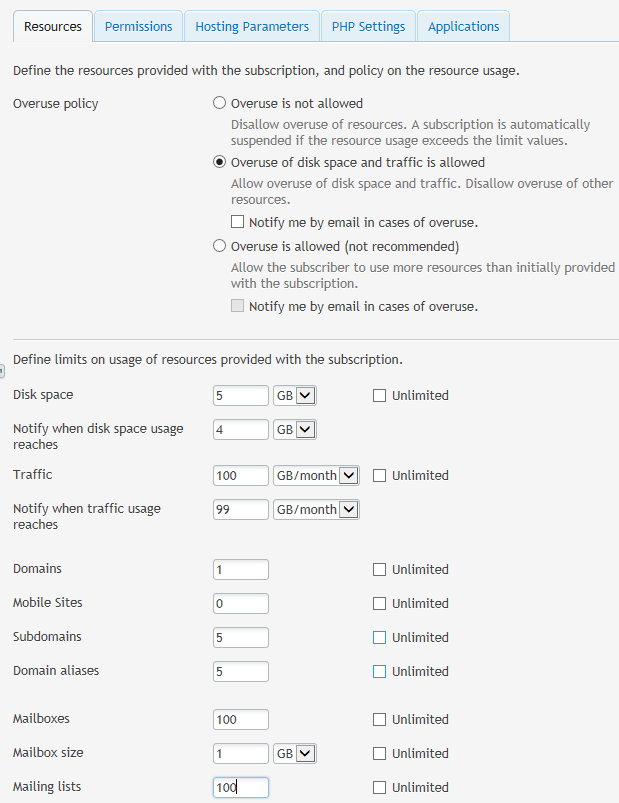Switch to the Permissions tab
Image resolution: width=619 pixels, height=803 pixels.
(x=138, y=27)
